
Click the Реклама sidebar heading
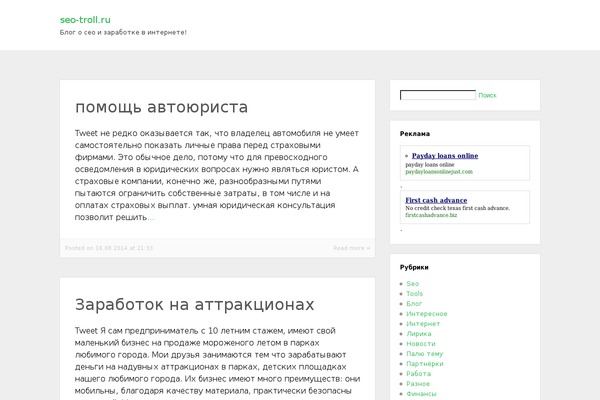415,134
